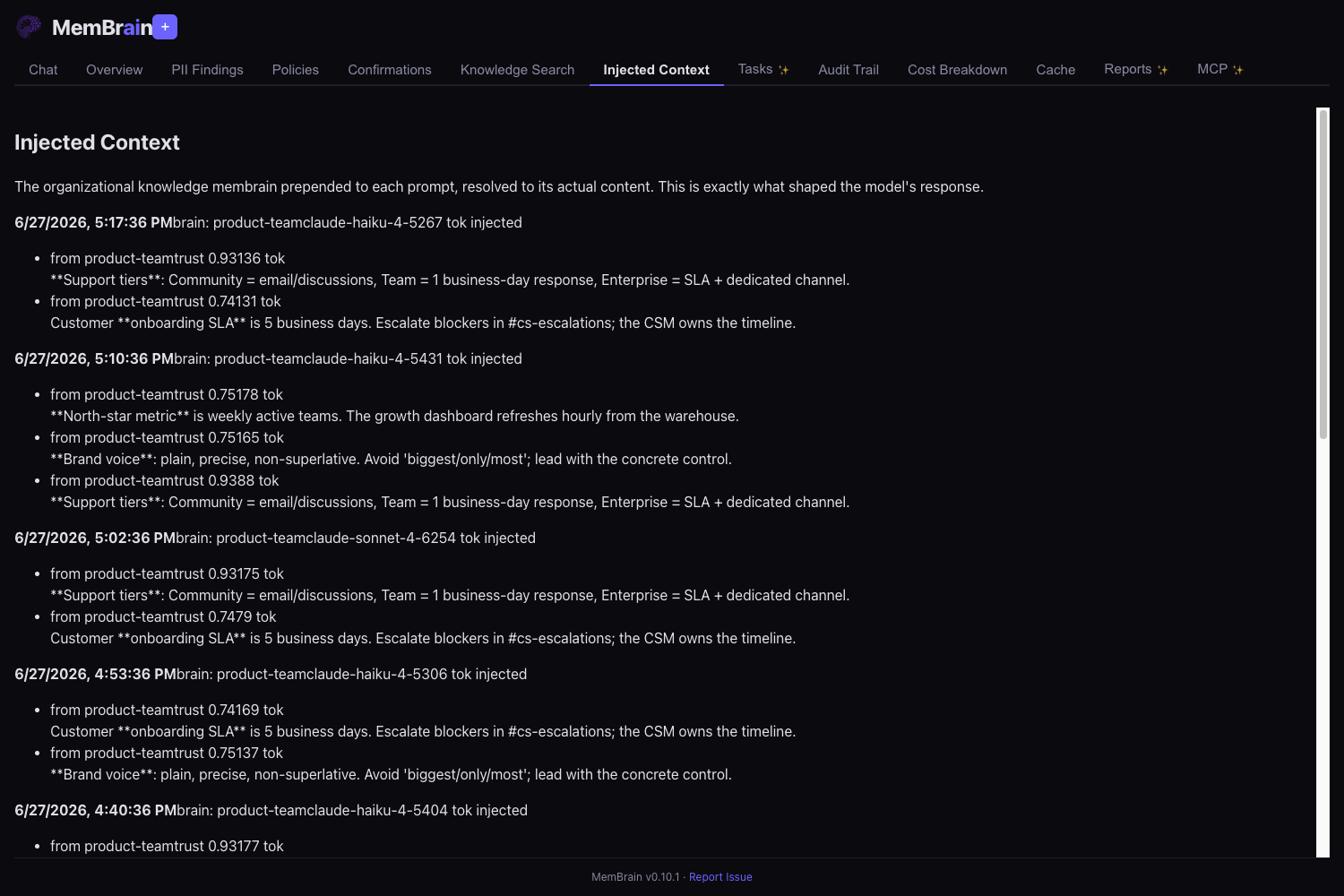
Task: Click the source line 'from product-teamtrust 0.93136 tok'
Action: (168, 258)
